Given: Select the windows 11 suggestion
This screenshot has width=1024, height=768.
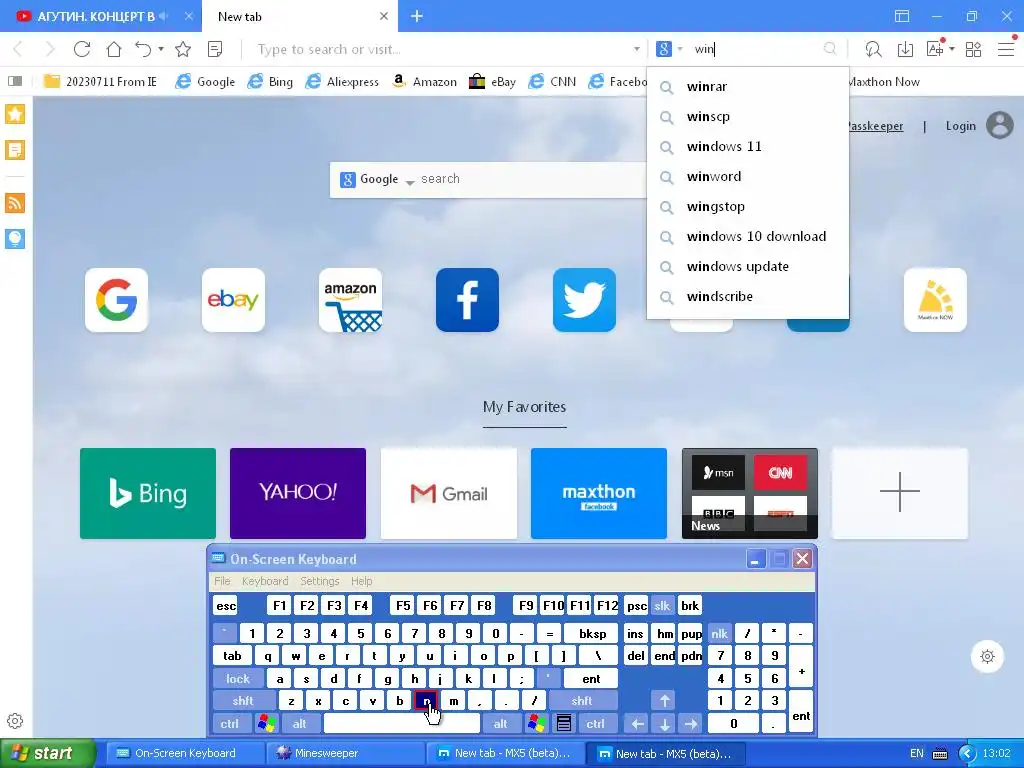Looking at the screenshot, I should tap(748, 146).
